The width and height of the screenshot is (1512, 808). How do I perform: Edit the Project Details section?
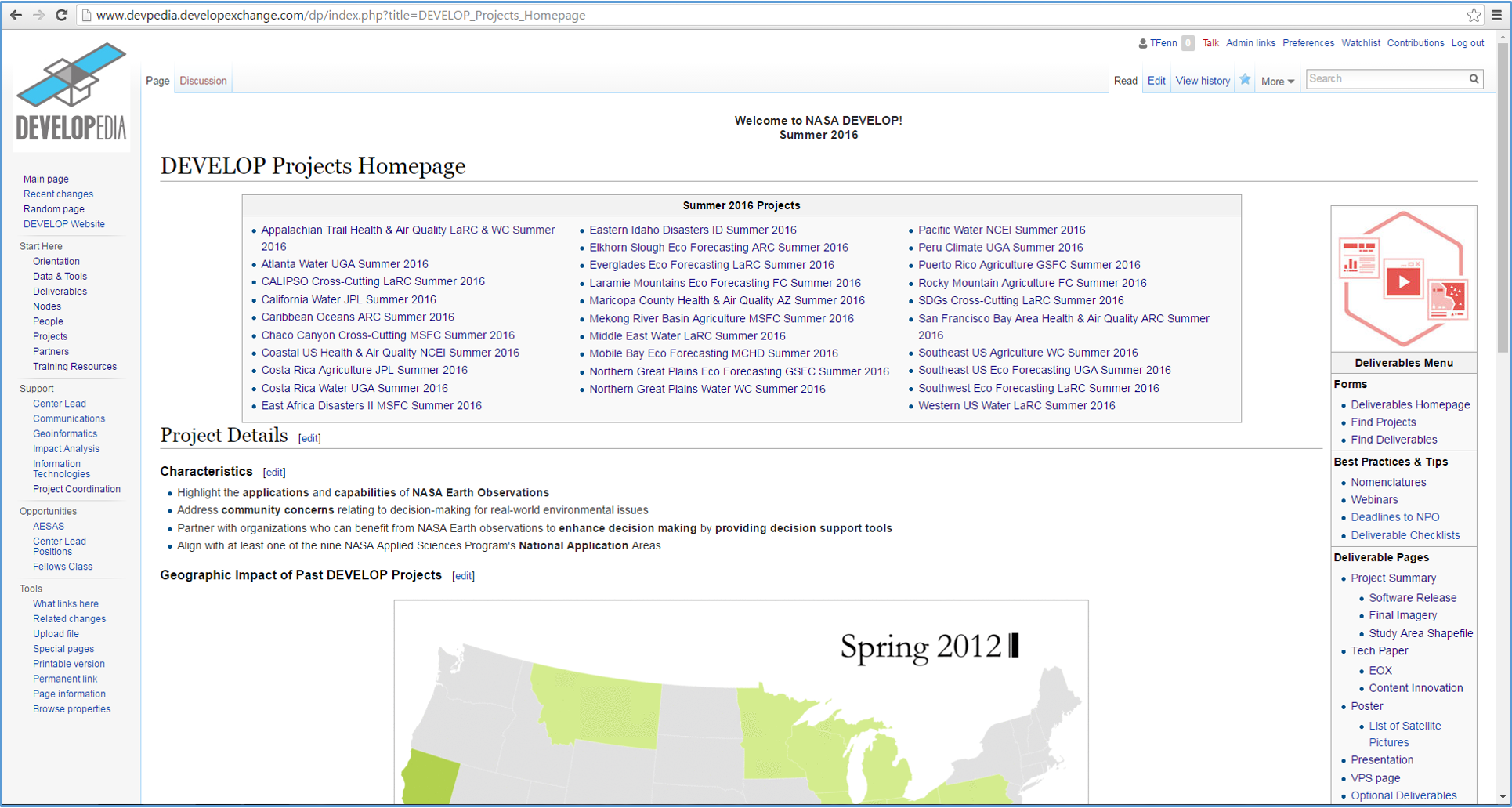click(309, 438)
